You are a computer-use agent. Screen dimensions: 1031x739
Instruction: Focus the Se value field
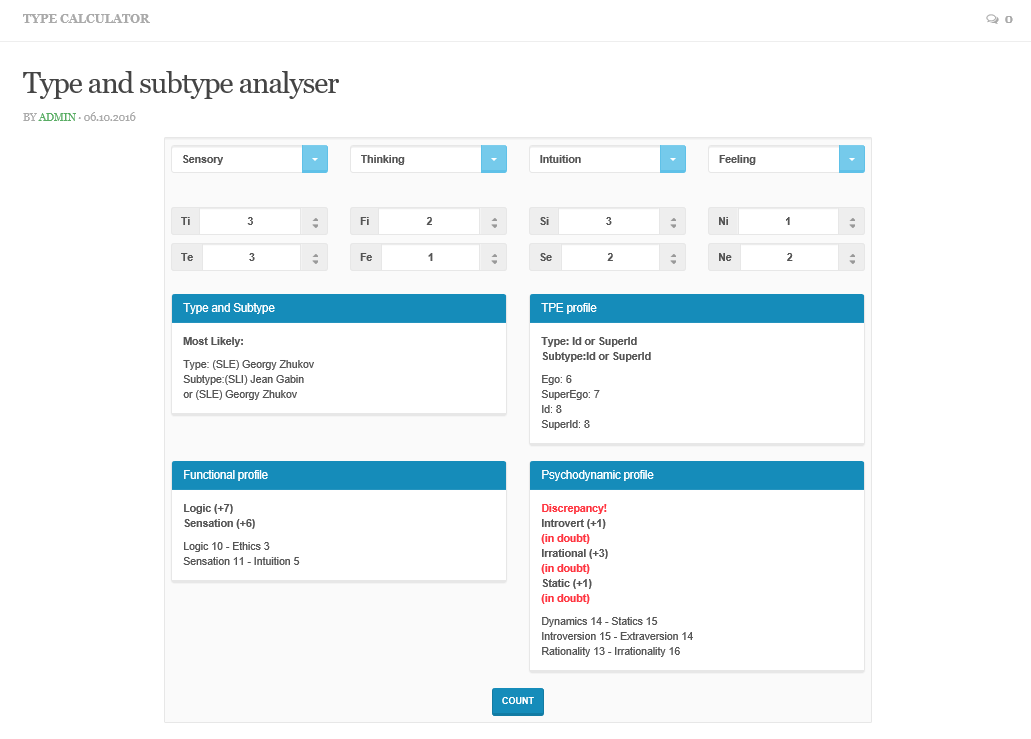click(610, 258)
